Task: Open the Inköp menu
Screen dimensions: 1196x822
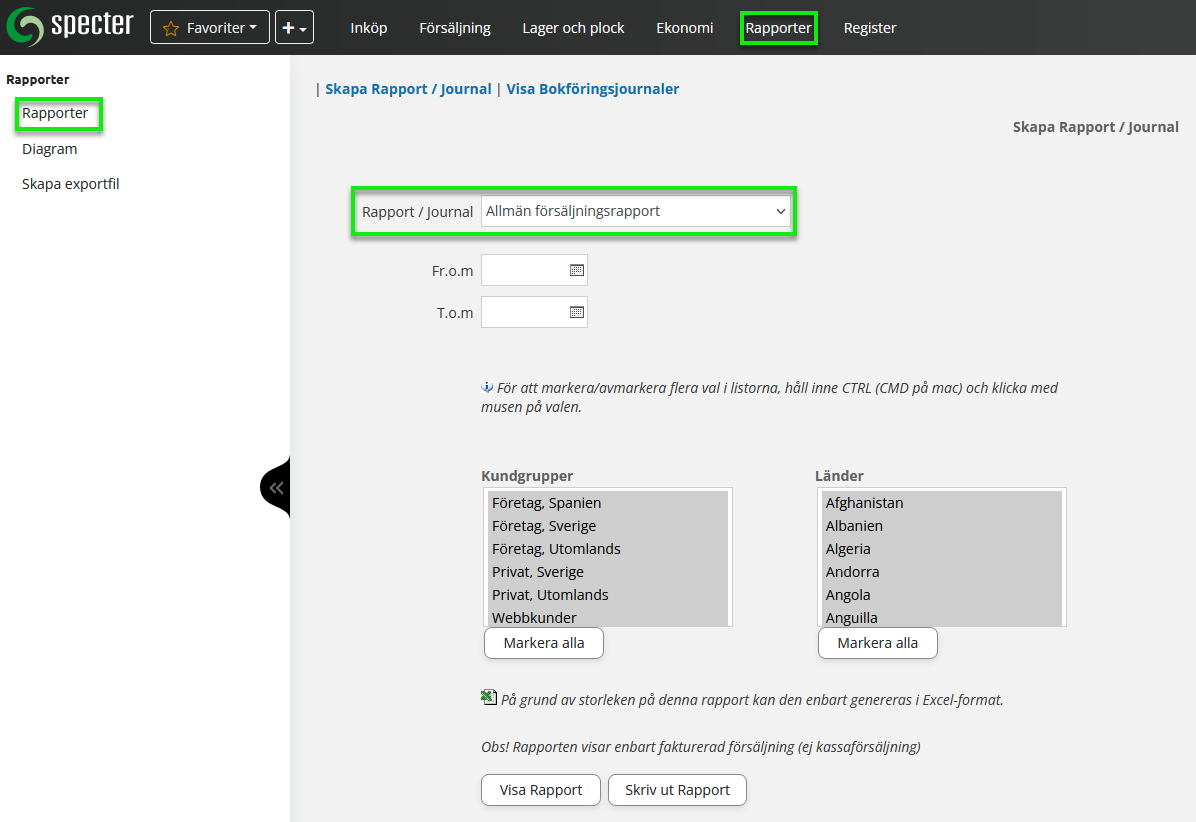Action: pos(368,28)
